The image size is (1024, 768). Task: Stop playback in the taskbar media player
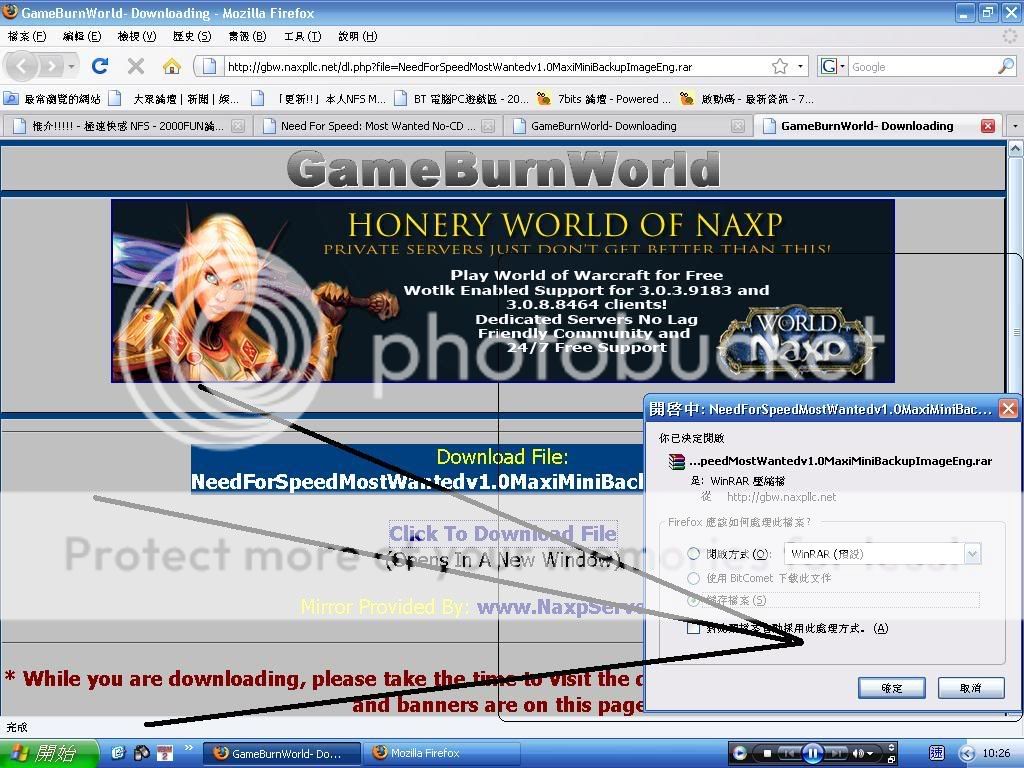767,753
